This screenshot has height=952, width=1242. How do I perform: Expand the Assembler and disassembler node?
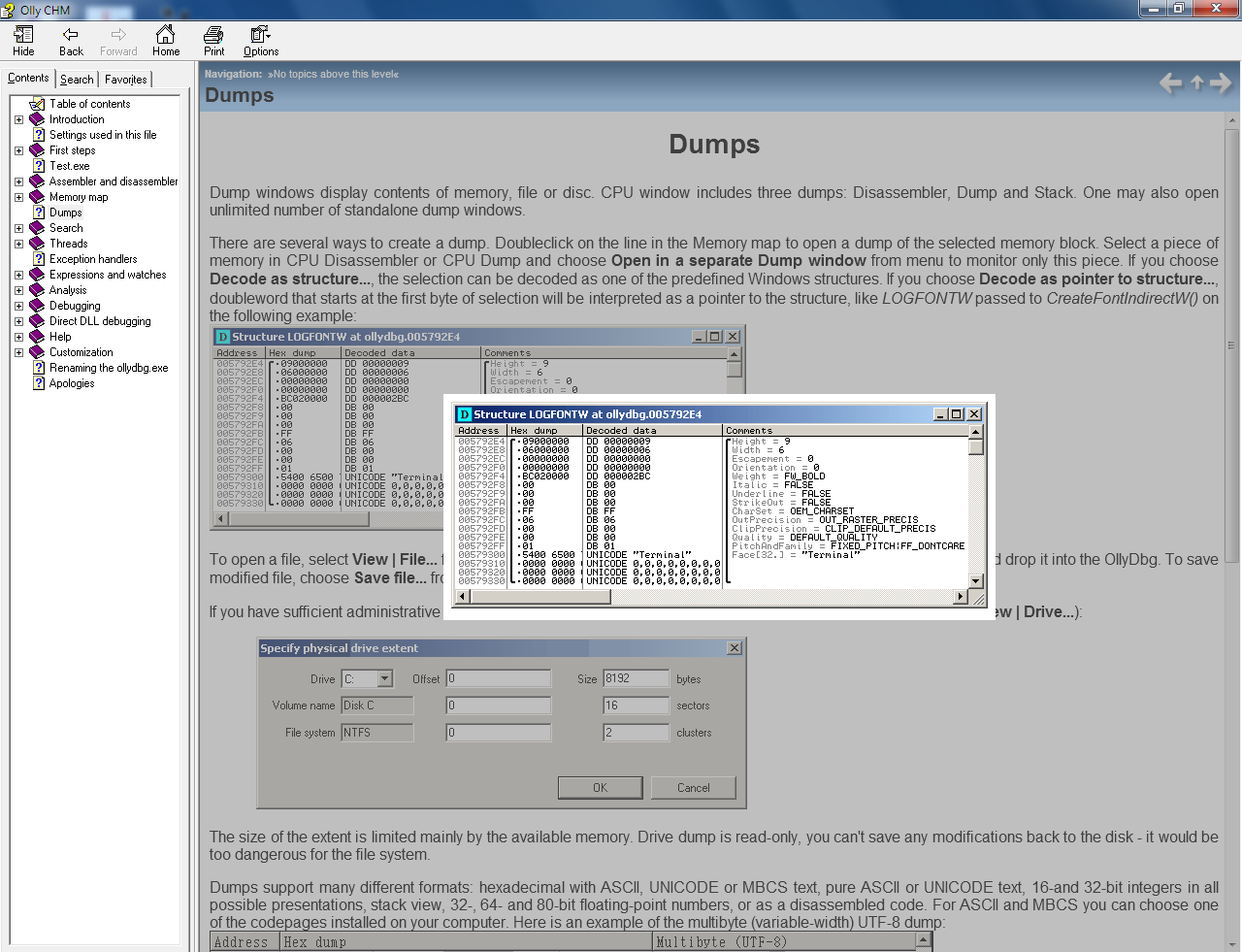tap(18, 182)
